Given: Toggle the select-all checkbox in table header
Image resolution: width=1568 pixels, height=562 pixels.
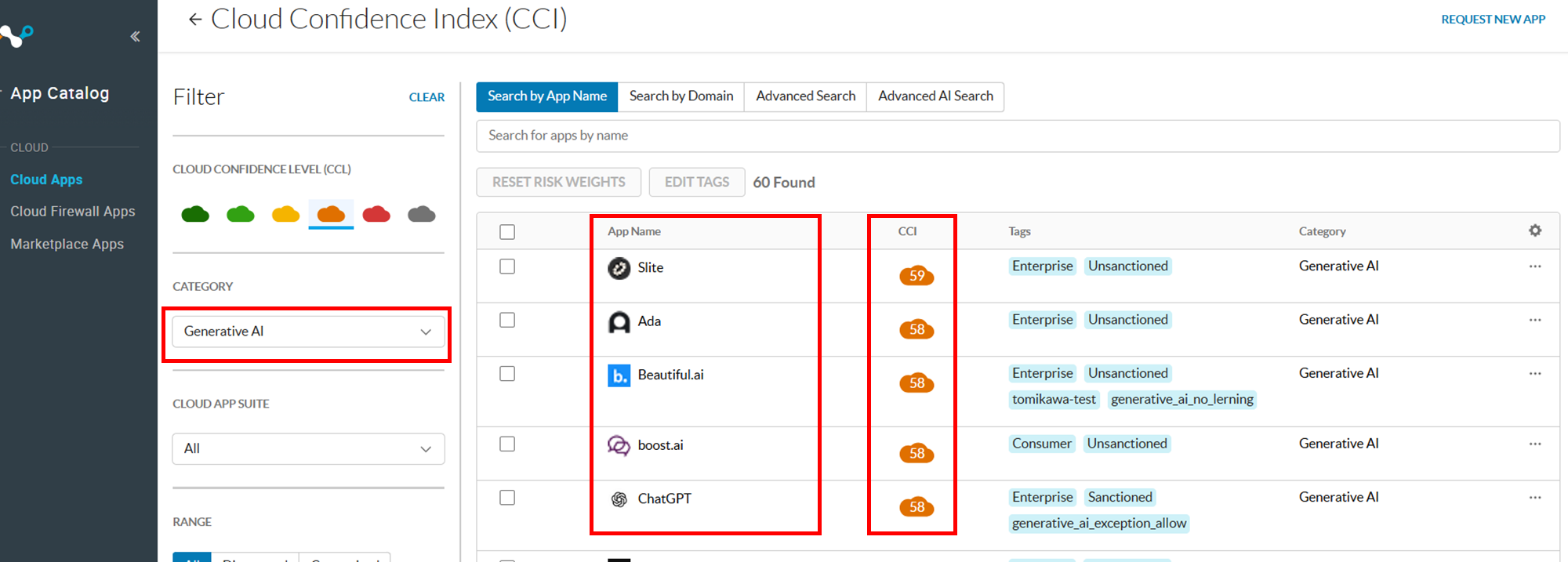Looking at the screenshot, I should [x=507, y=232].
